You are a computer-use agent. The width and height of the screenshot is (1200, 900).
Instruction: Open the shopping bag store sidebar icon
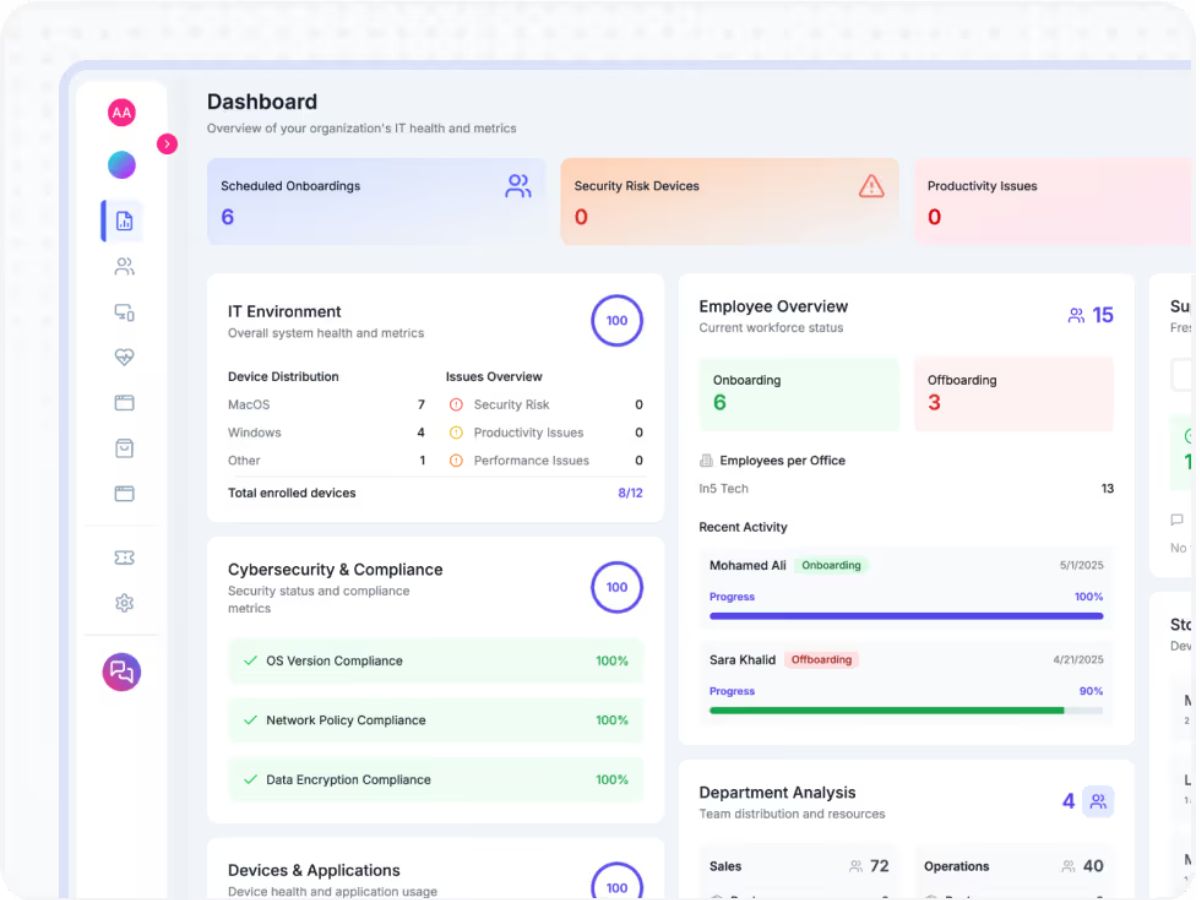tap(124, 448)
